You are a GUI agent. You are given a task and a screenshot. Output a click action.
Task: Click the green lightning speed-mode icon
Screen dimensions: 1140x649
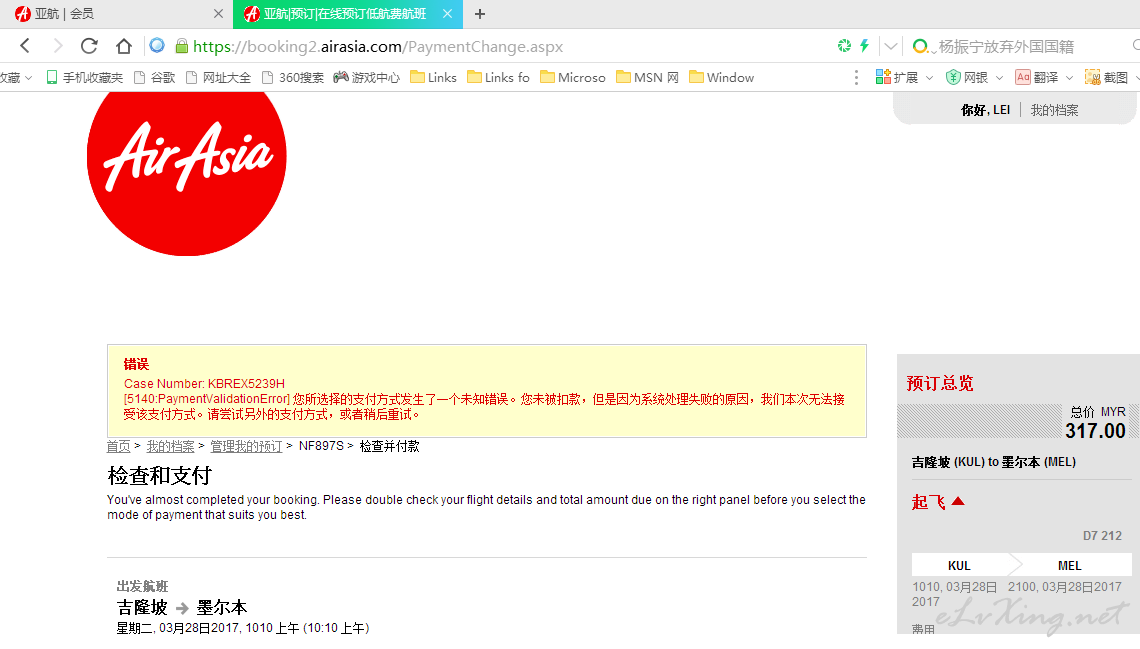tap(864, 46)
